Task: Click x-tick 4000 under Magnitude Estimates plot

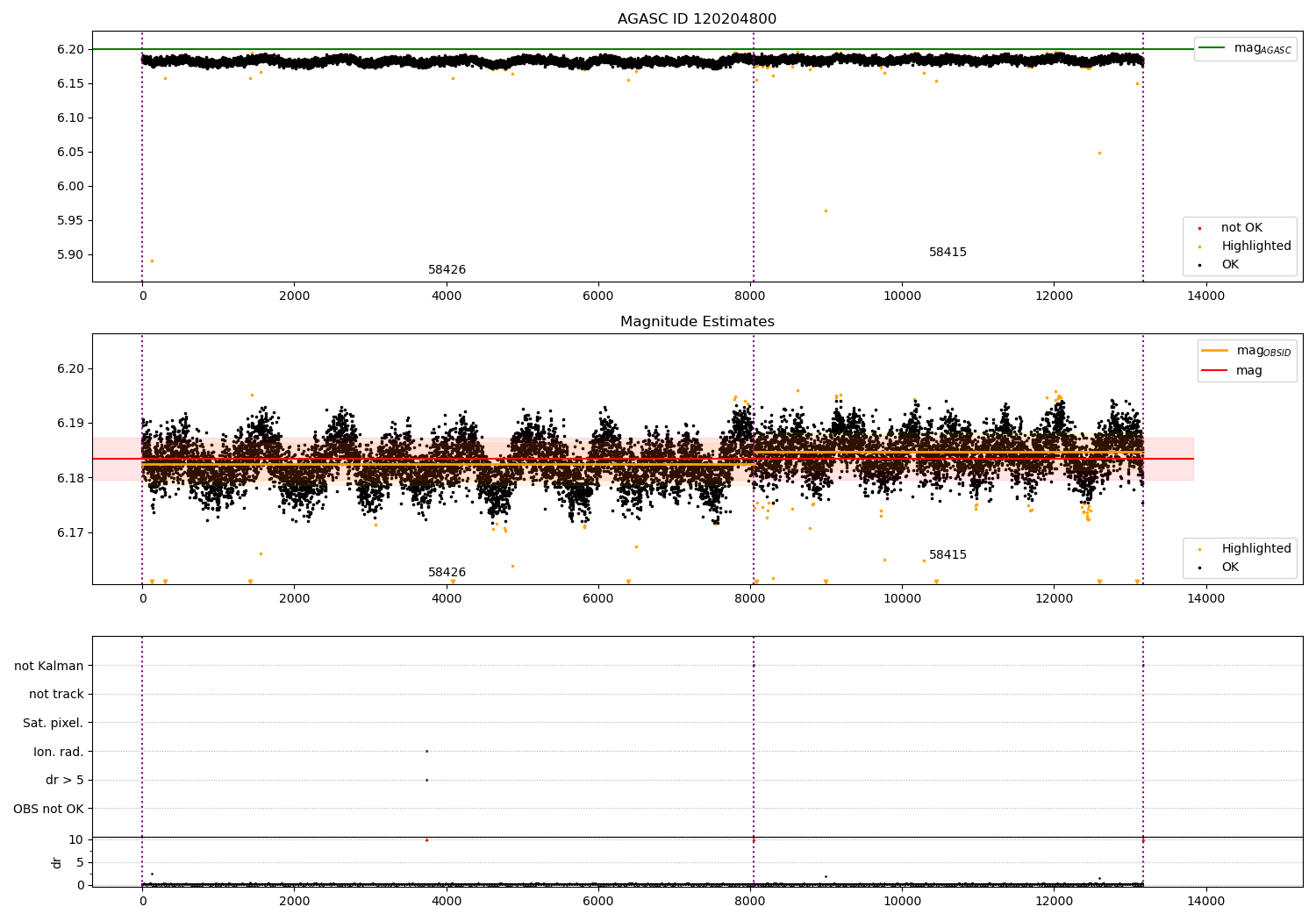Action: [x=447, y=599]
